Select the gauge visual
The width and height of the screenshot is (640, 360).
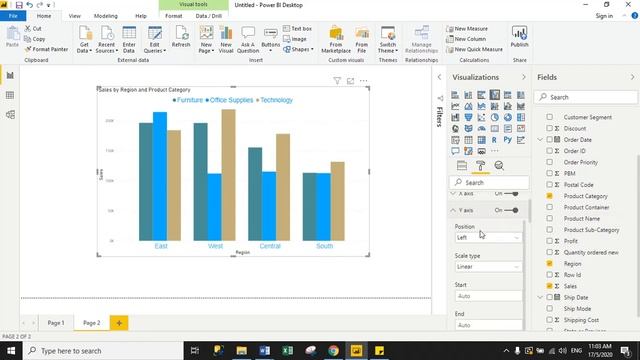tap(482, 129)
